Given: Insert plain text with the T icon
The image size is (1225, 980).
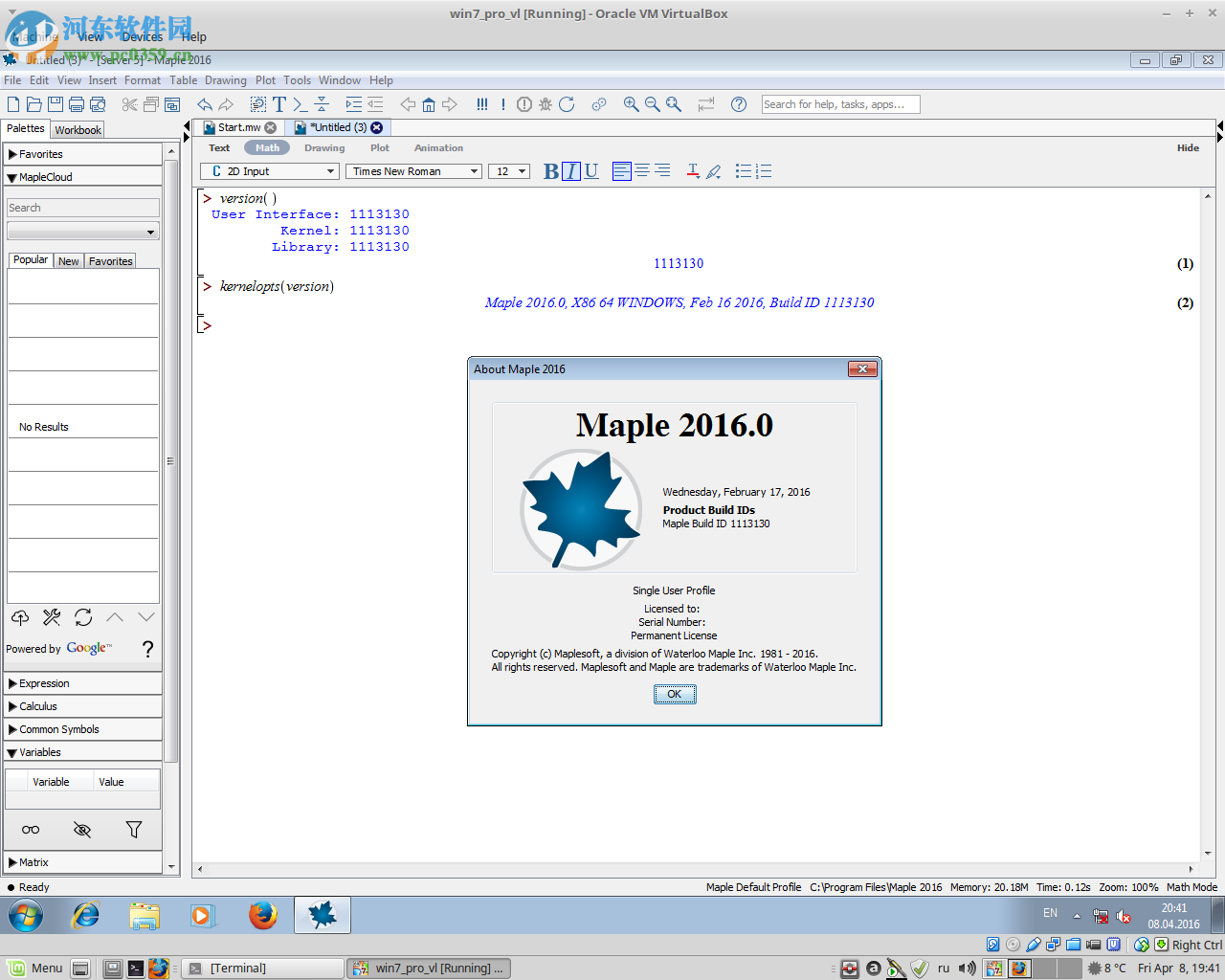Looking at the screenshot, I should [x=279, y=104].
